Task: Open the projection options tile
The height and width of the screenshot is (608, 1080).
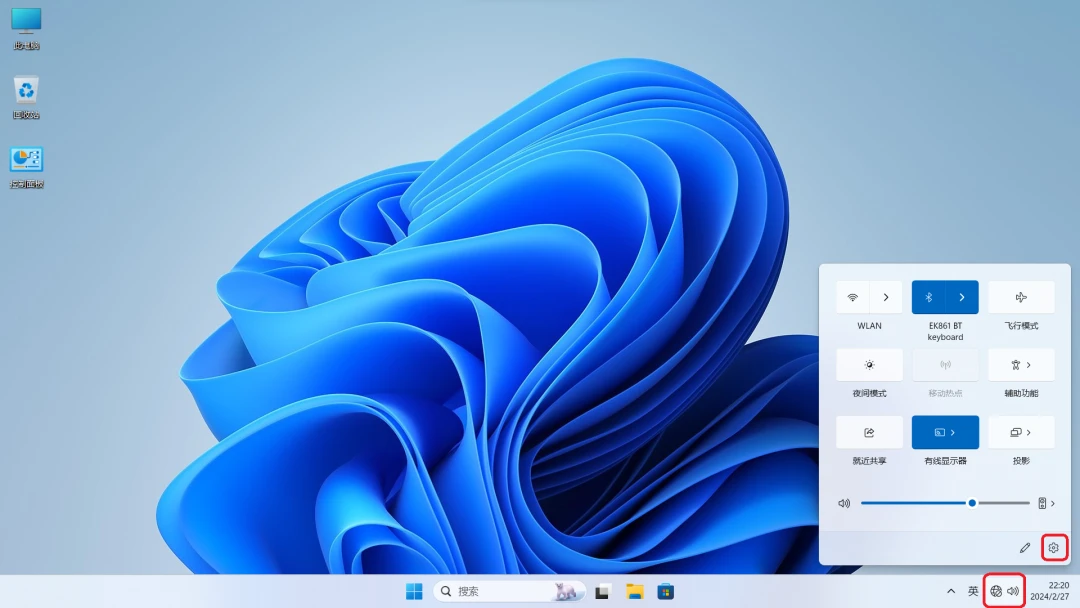Action: tap(1021, 432)
